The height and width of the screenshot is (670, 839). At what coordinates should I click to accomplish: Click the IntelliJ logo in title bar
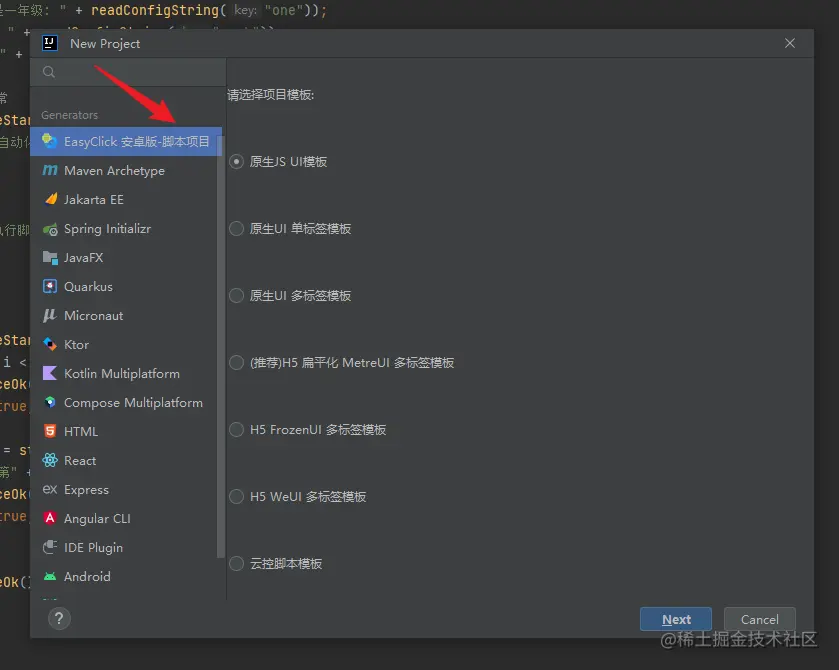pyautogui.click(x=50, y=43)
